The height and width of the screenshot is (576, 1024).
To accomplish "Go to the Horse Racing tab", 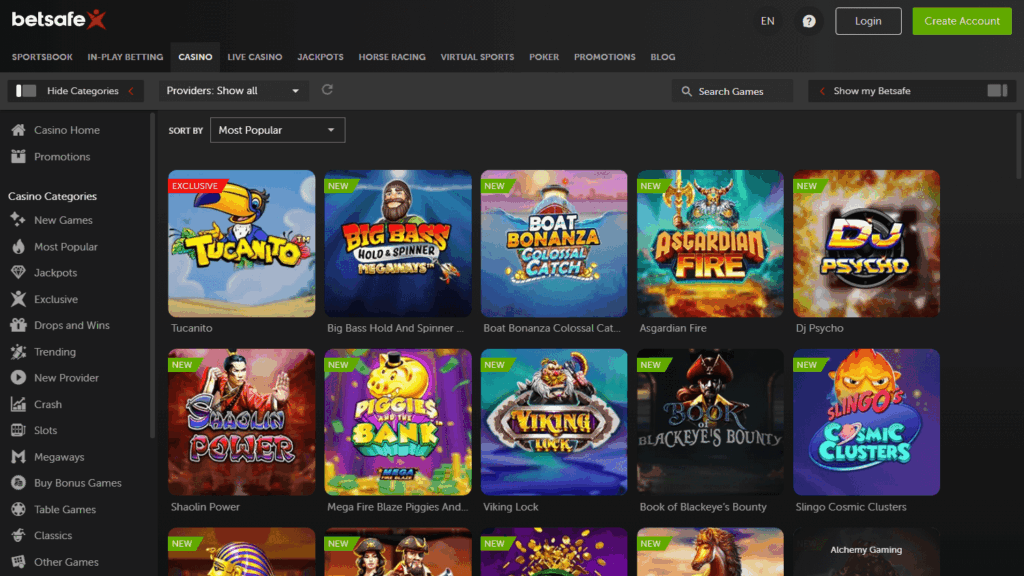I will (x=392, y=57).
